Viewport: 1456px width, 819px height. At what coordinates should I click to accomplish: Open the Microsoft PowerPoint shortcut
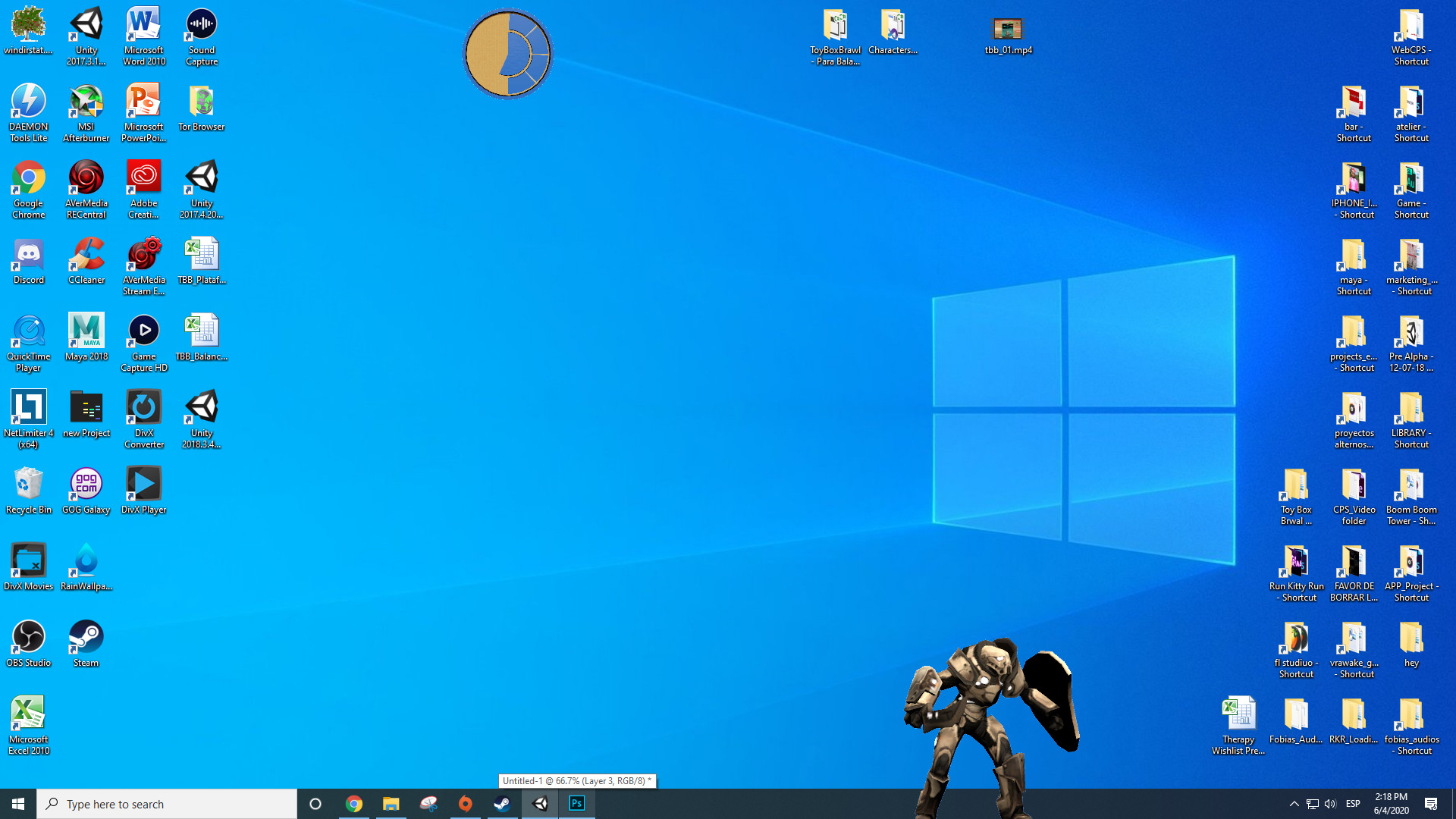coord(144,112)
